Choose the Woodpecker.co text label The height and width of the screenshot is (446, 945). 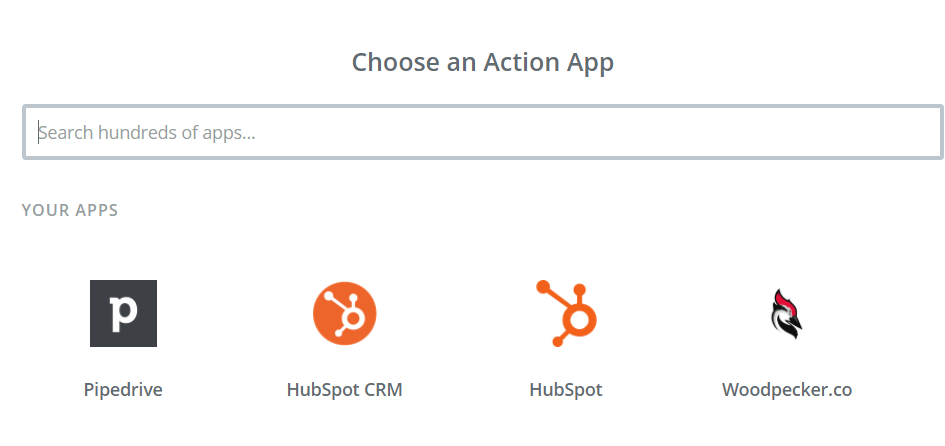tap(787, 390)
